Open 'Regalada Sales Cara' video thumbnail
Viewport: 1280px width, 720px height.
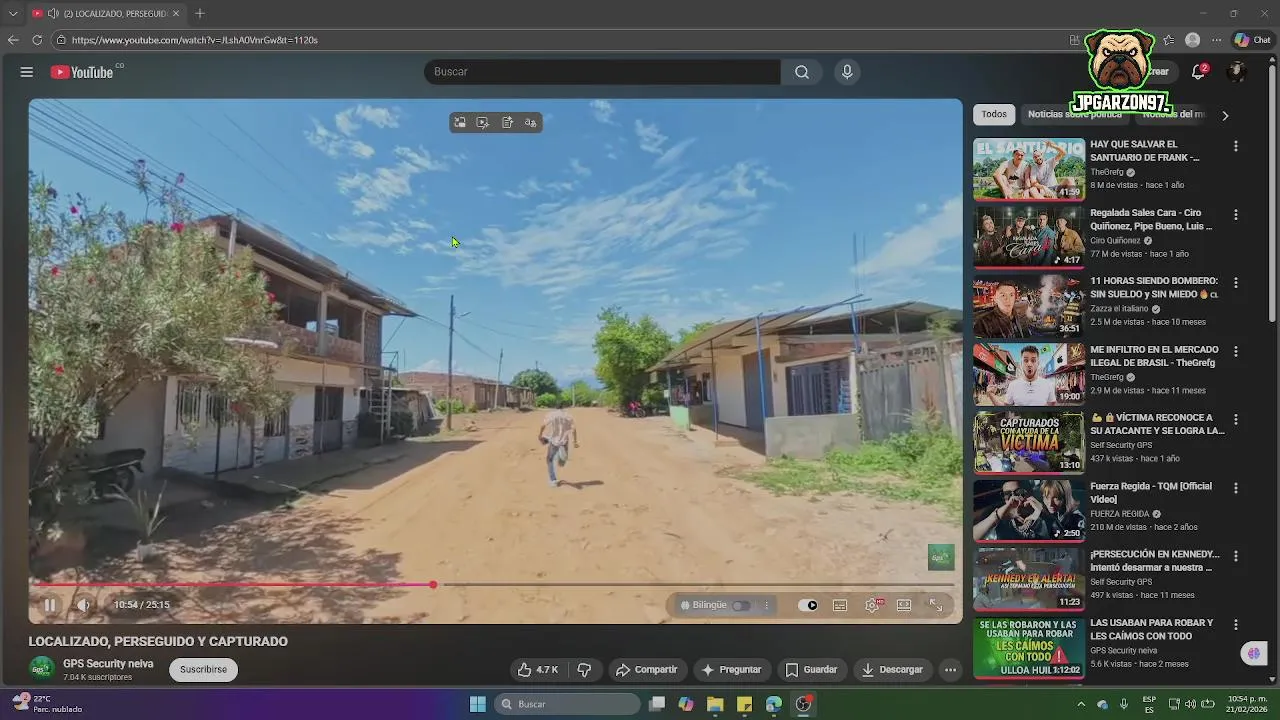[x=1029, y=237]
